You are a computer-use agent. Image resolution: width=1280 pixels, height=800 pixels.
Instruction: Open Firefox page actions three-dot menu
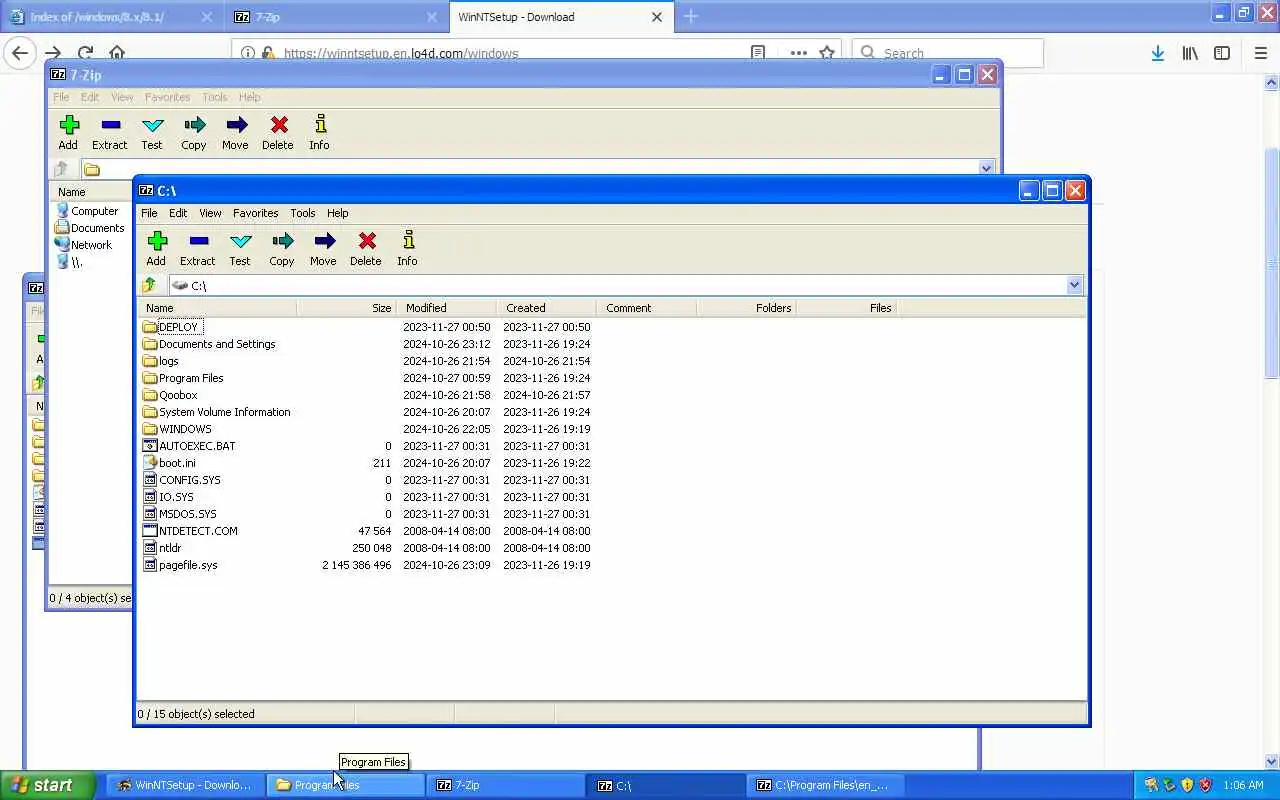point(798,53)
